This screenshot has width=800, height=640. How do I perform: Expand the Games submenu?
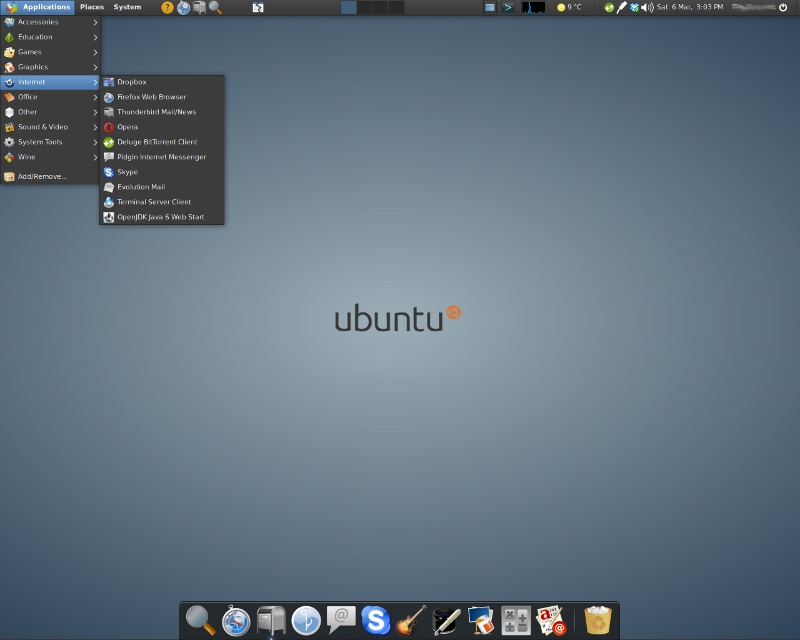coord(51,52)
